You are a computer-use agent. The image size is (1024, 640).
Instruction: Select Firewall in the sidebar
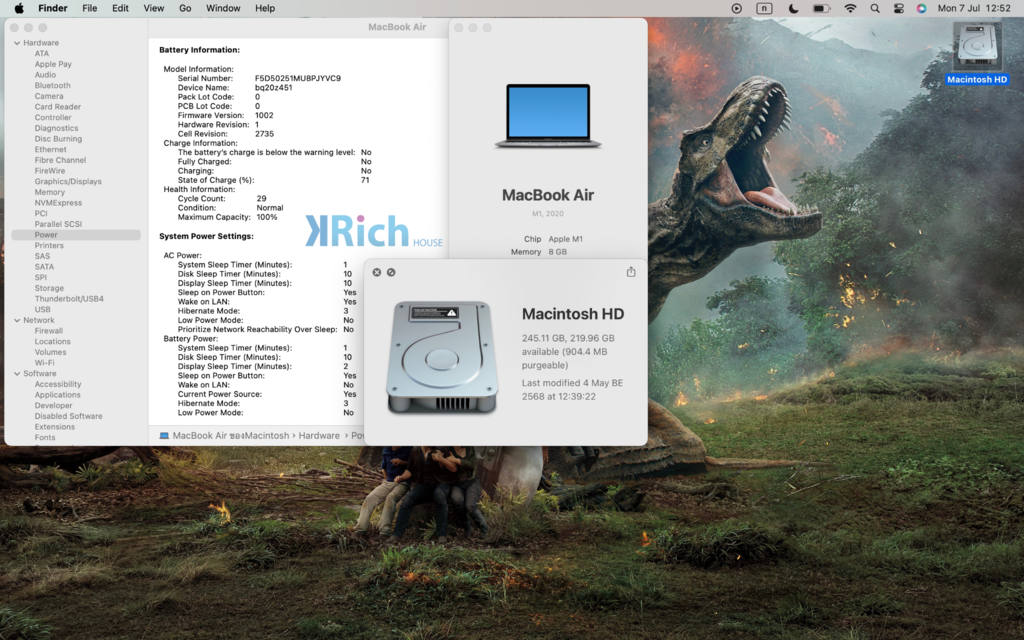49,331
